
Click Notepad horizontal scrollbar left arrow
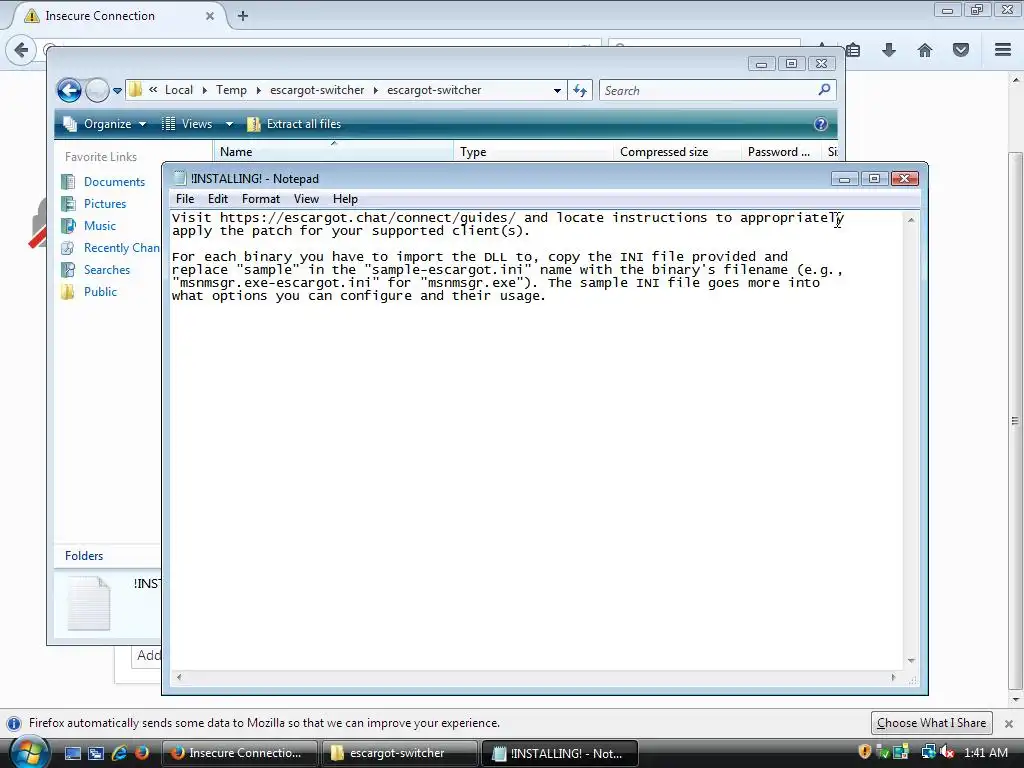[x=179, y=677]
